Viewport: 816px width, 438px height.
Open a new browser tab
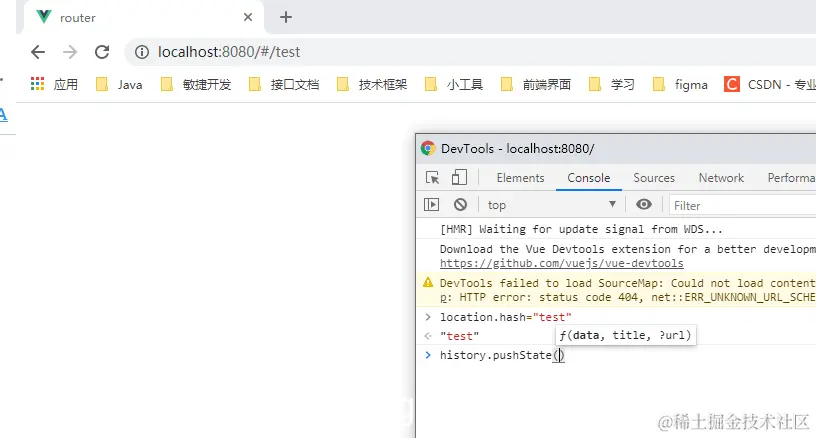[286, 17]
